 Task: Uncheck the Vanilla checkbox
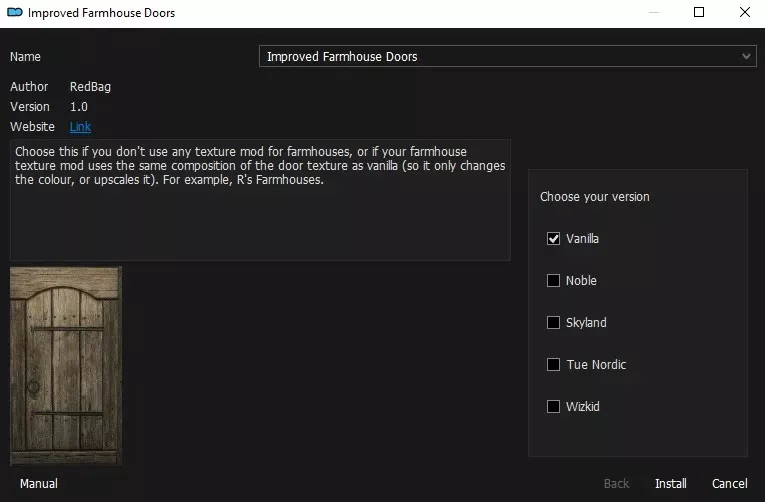(x=553, y=239)
